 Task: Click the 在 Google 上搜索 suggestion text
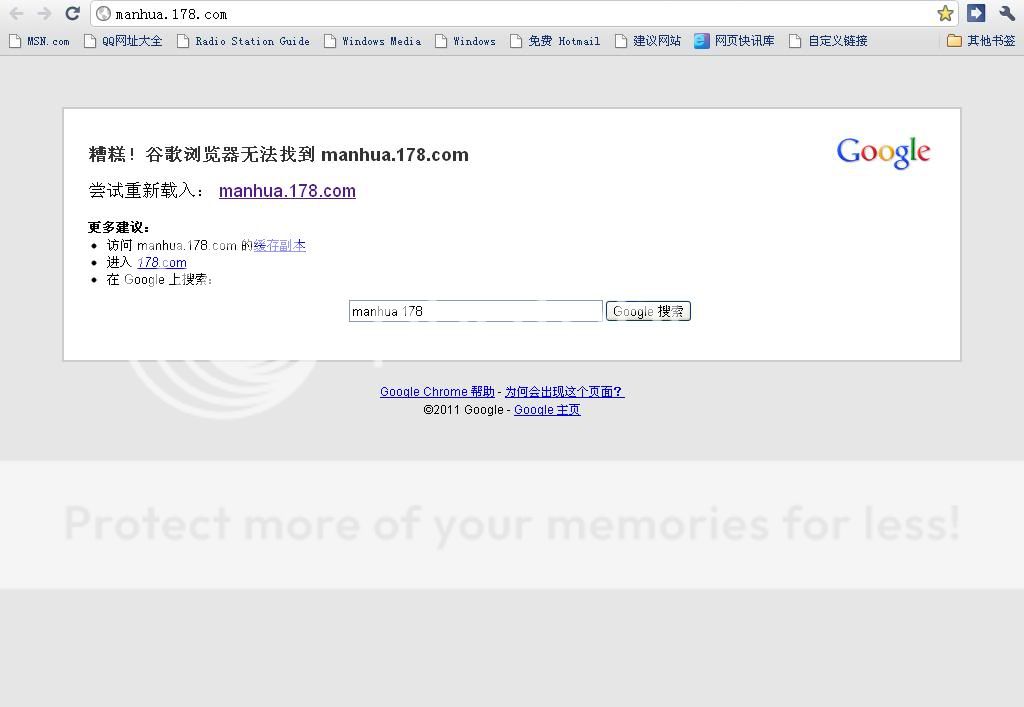click(x=159, y=279)
